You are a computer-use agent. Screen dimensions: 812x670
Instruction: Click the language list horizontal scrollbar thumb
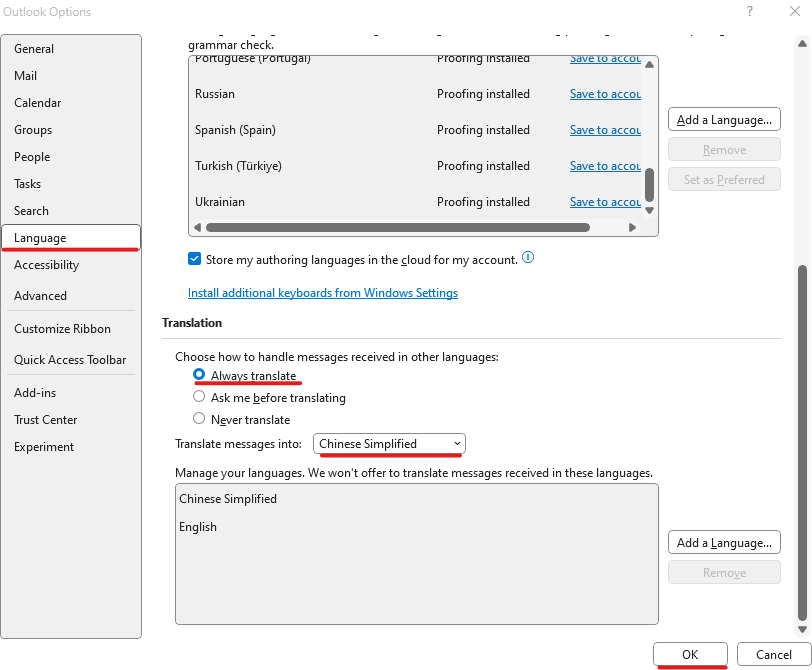point(398,227)
